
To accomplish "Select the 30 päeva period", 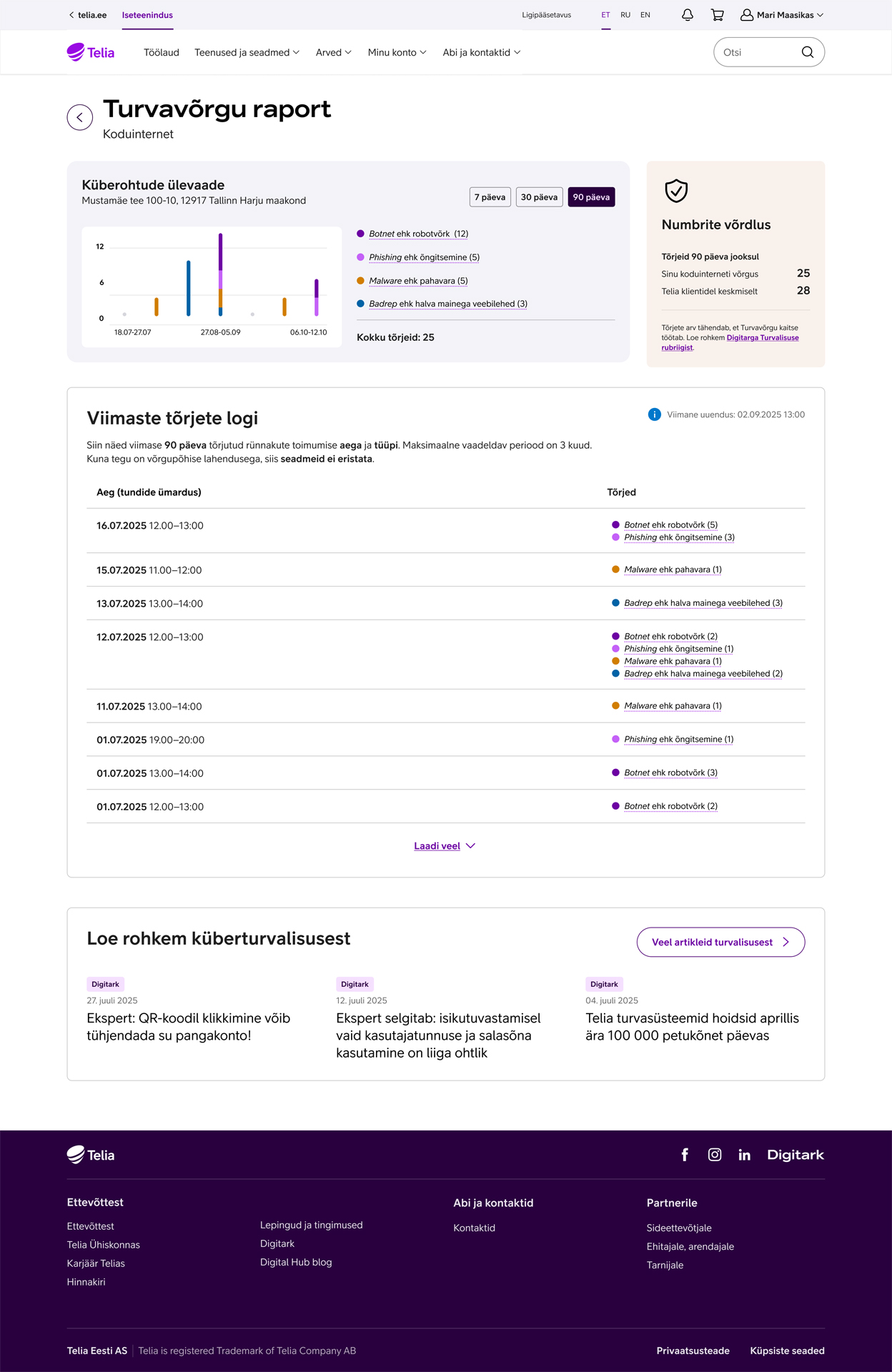I will [x=539, y=197].
